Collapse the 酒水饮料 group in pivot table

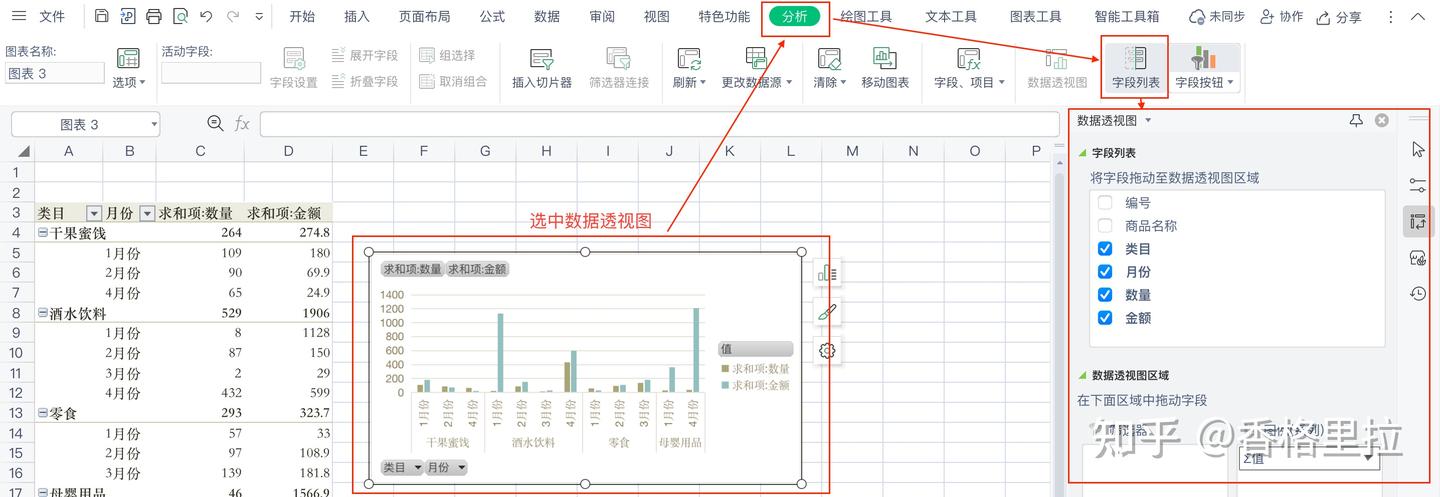(x=43, y=312)
